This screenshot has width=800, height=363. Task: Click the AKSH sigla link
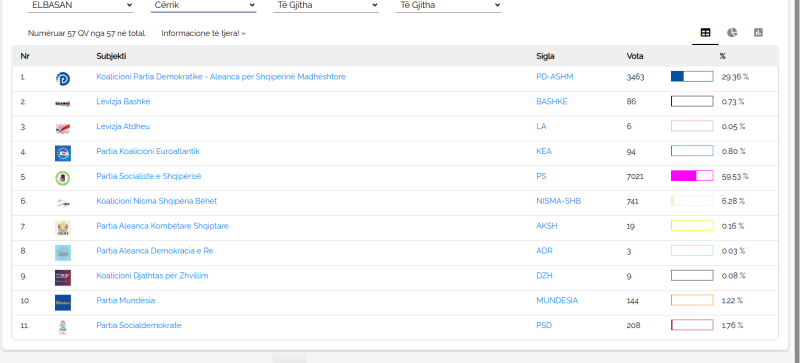click(x=547, y=226)
